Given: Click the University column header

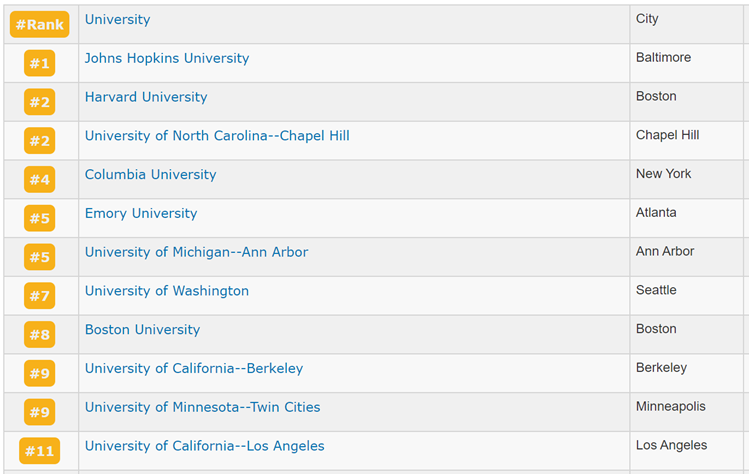Looking at the screenshot, I should point(118,20).
